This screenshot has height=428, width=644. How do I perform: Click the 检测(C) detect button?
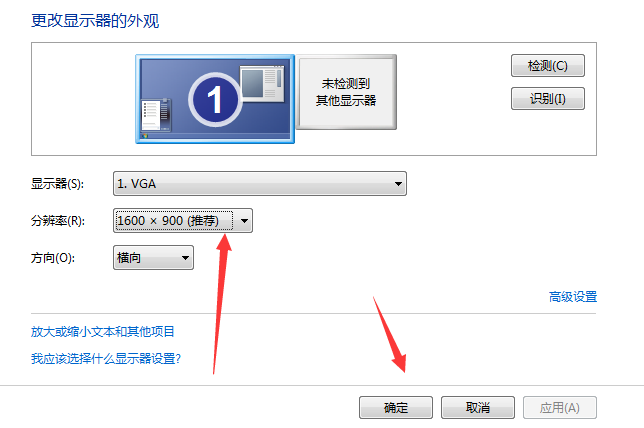coord(547,65)
